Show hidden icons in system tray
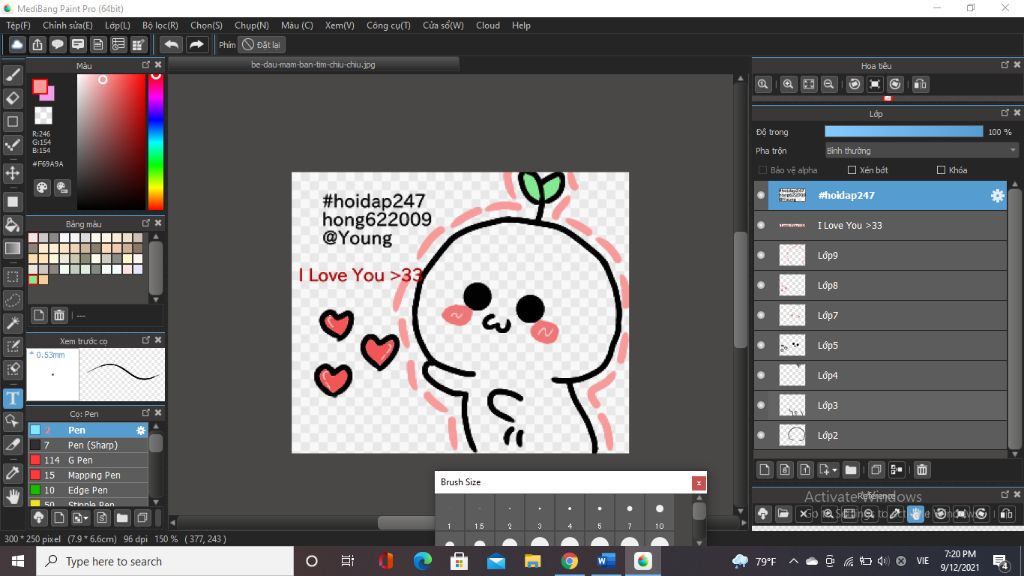This screenshot has width=1024, height=576. [x=793, y=561]
